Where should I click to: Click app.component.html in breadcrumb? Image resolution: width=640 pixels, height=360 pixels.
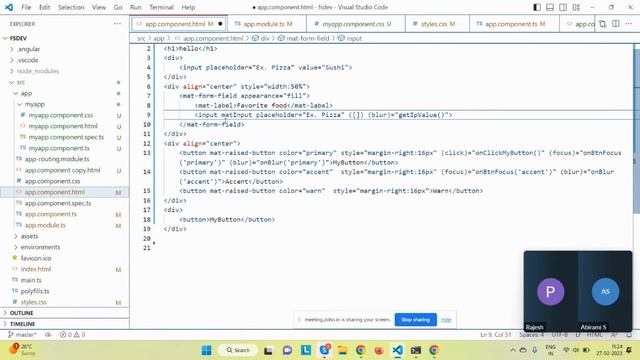213,38
